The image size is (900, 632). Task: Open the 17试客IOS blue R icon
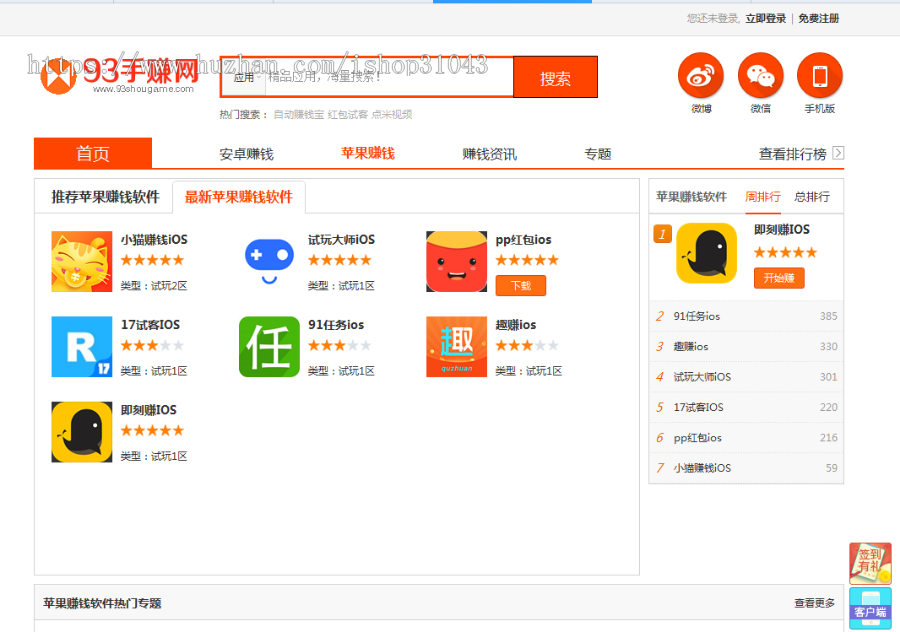[82, 346]
